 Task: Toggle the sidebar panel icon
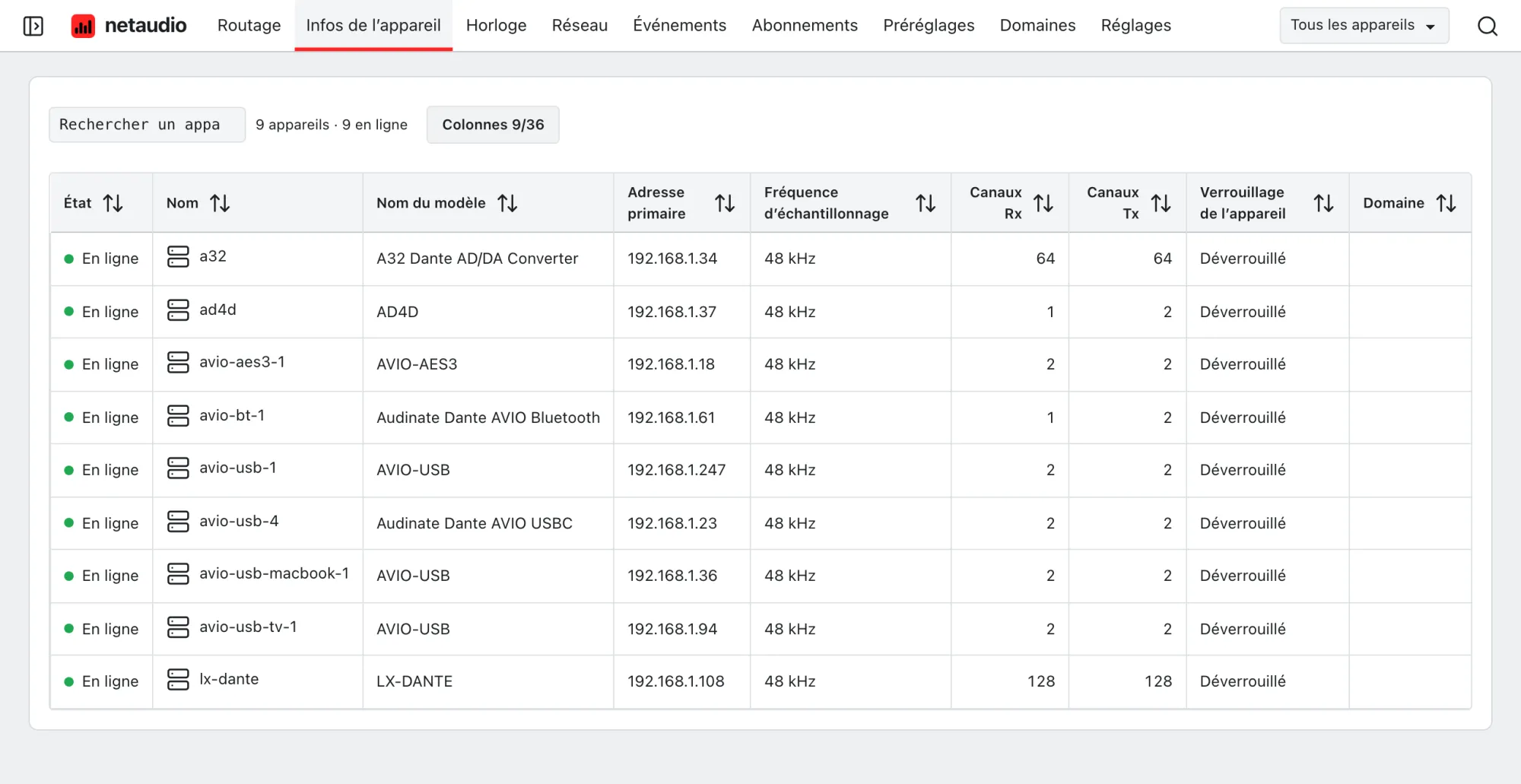point(33,26)
